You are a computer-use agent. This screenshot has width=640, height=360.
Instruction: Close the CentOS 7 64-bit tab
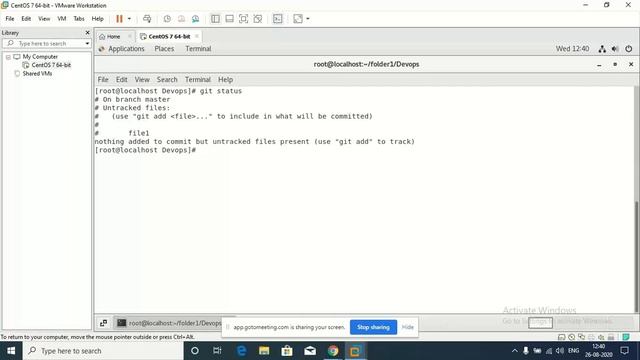click(x=197, y=36)
